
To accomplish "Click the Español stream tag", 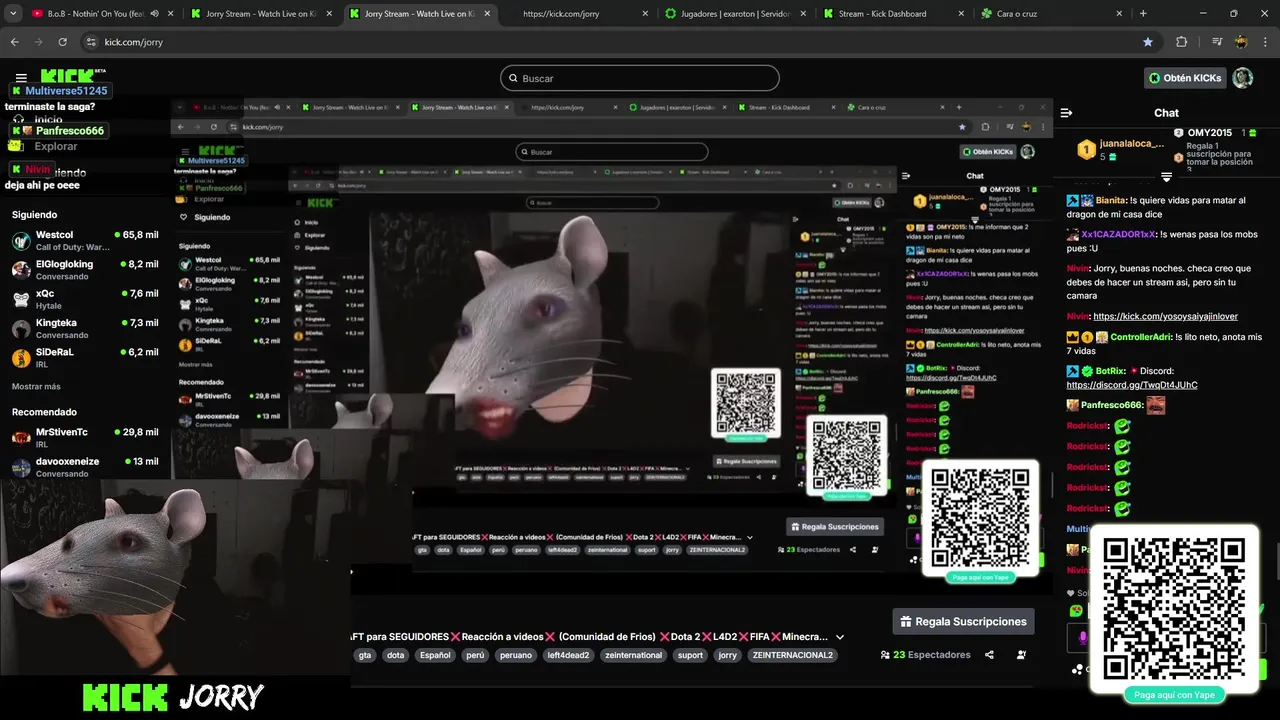I will point(435,655).
